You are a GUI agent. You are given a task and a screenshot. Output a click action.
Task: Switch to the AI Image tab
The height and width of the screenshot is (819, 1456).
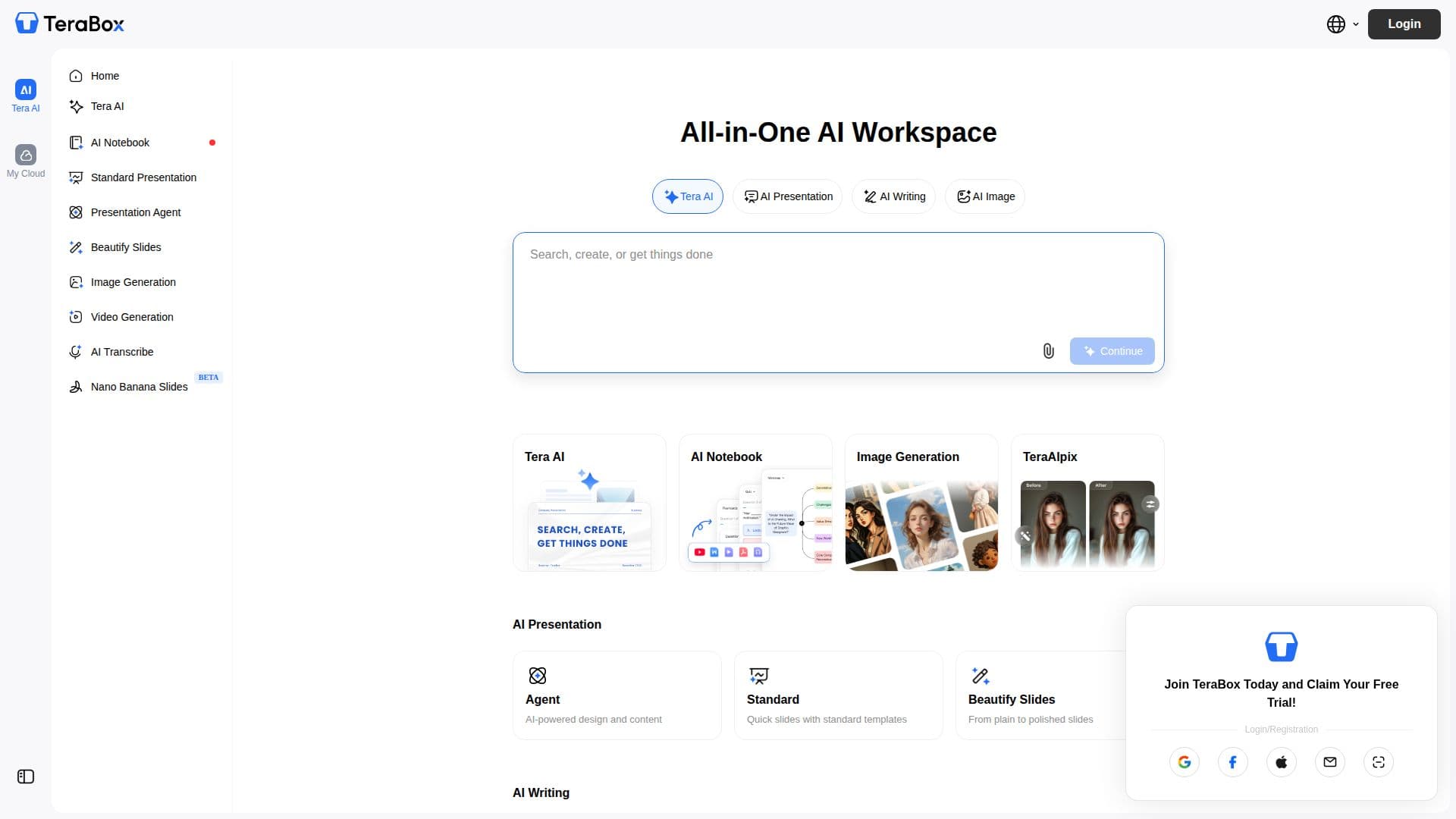tap(985, 196)
